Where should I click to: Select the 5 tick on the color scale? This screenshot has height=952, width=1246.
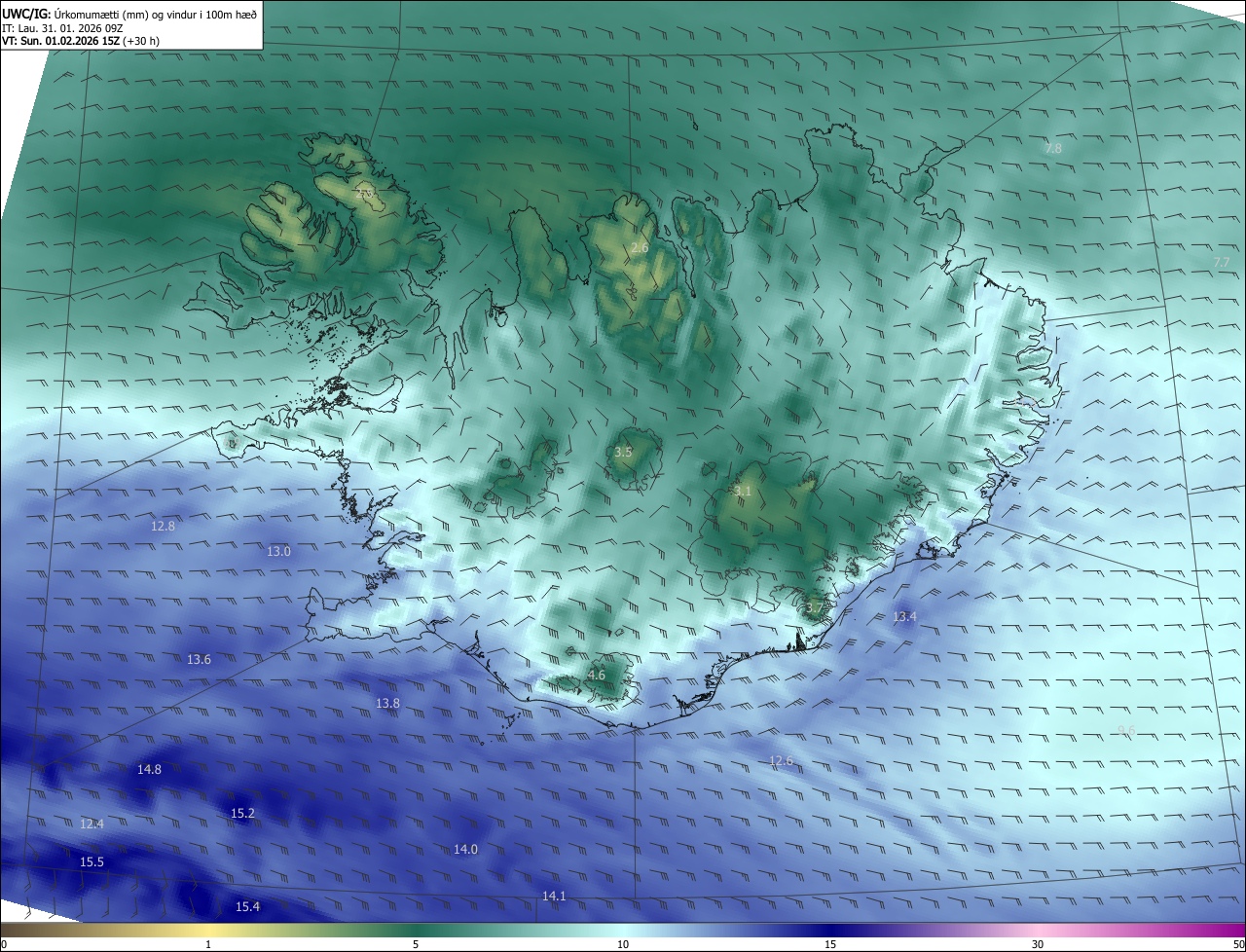416,944
